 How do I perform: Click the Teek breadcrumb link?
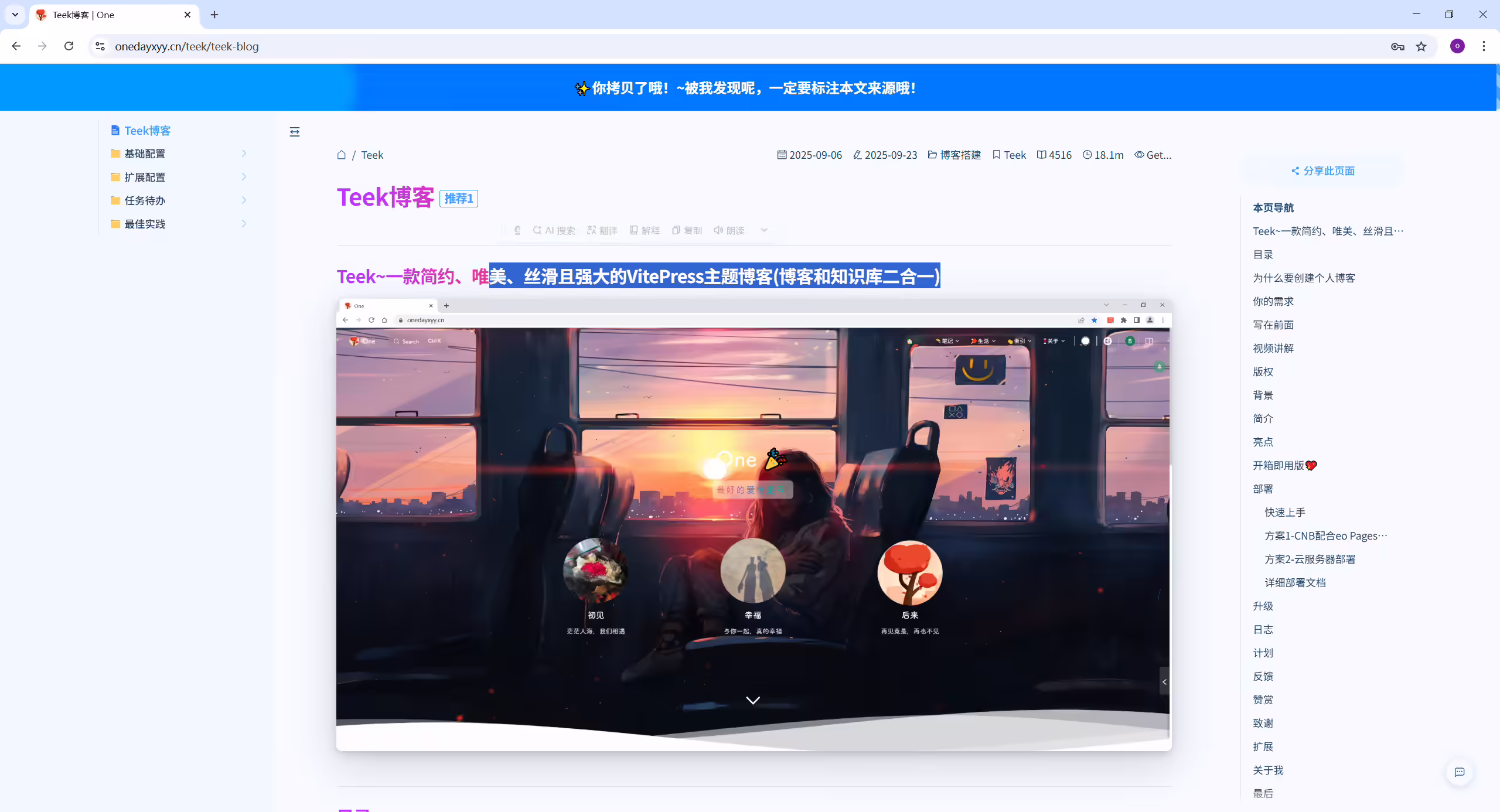point(372,155)
